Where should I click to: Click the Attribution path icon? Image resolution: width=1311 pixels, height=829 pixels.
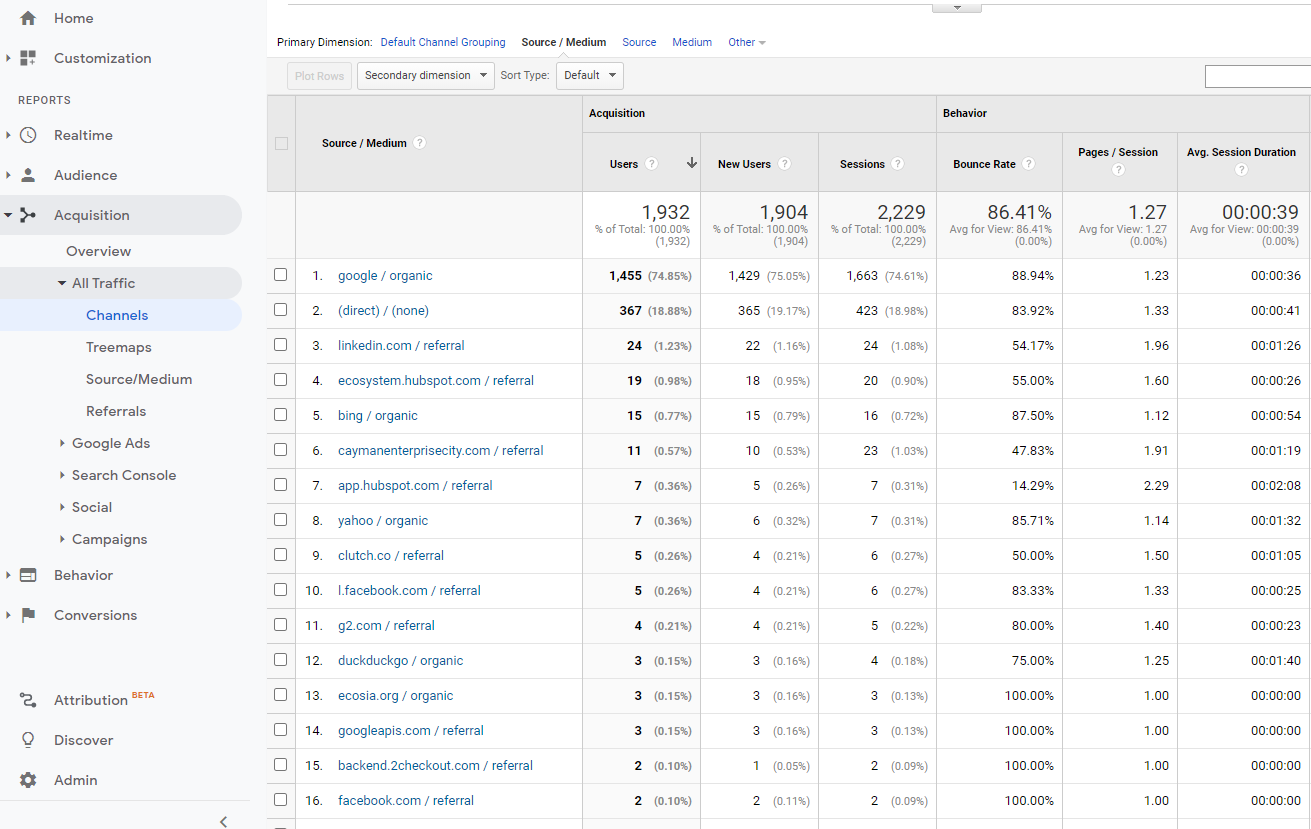pos(28,700)
